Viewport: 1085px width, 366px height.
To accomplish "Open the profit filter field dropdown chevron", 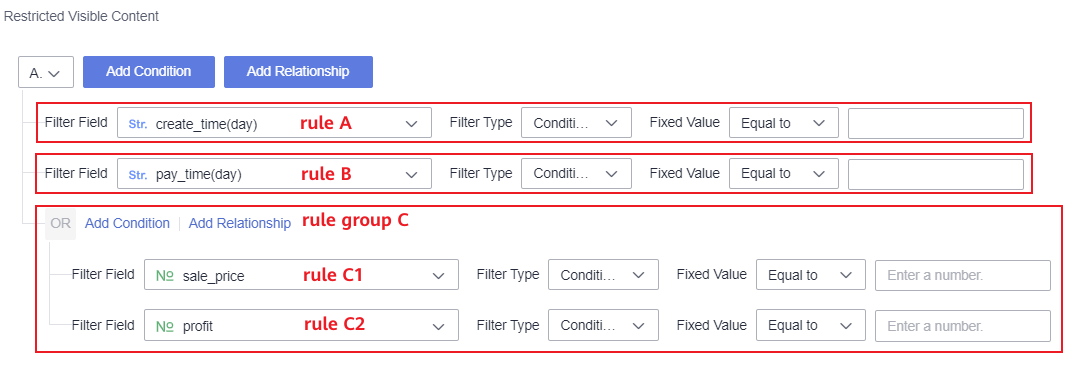I will (x=438, y=327).
